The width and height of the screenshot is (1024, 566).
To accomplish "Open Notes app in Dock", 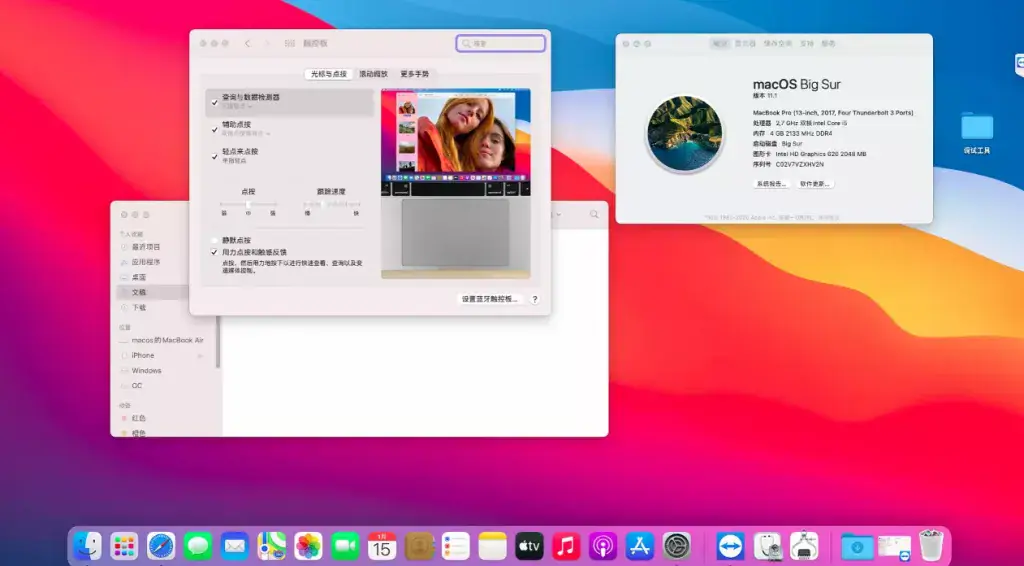I will pos(492,546).
